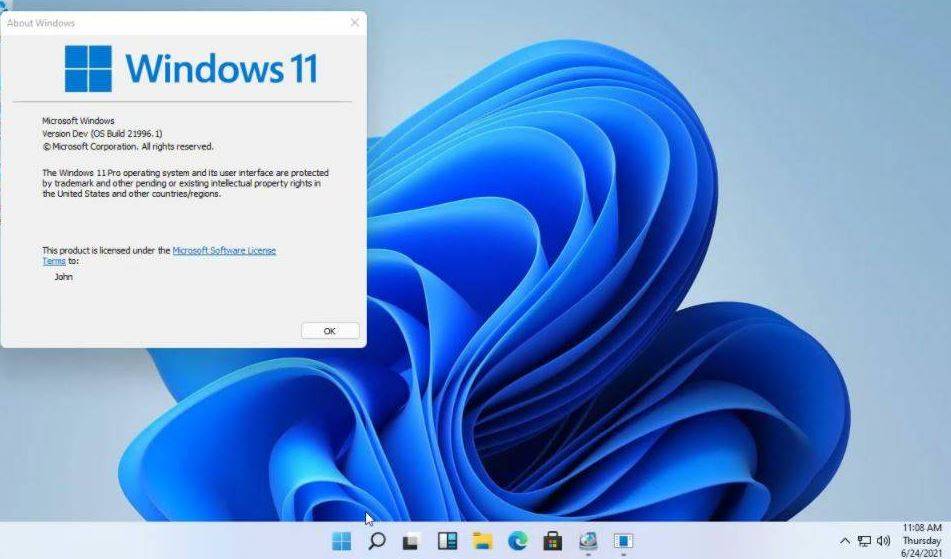The width and height of the screenshot is (951, 559).
Task: Open Microsoft Store from taskbar
Action: point(553,541)
